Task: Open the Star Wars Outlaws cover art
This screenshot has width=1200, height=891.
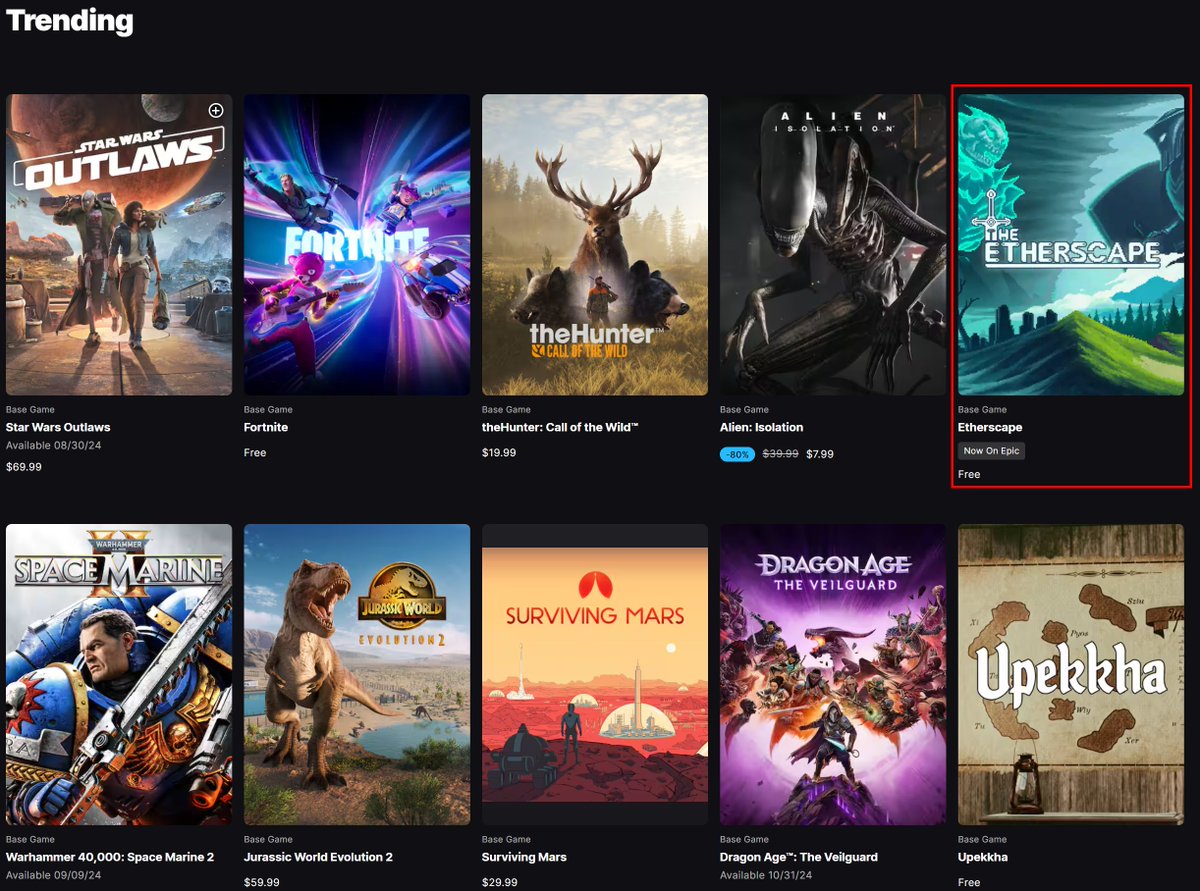Action: coord(119,245)
